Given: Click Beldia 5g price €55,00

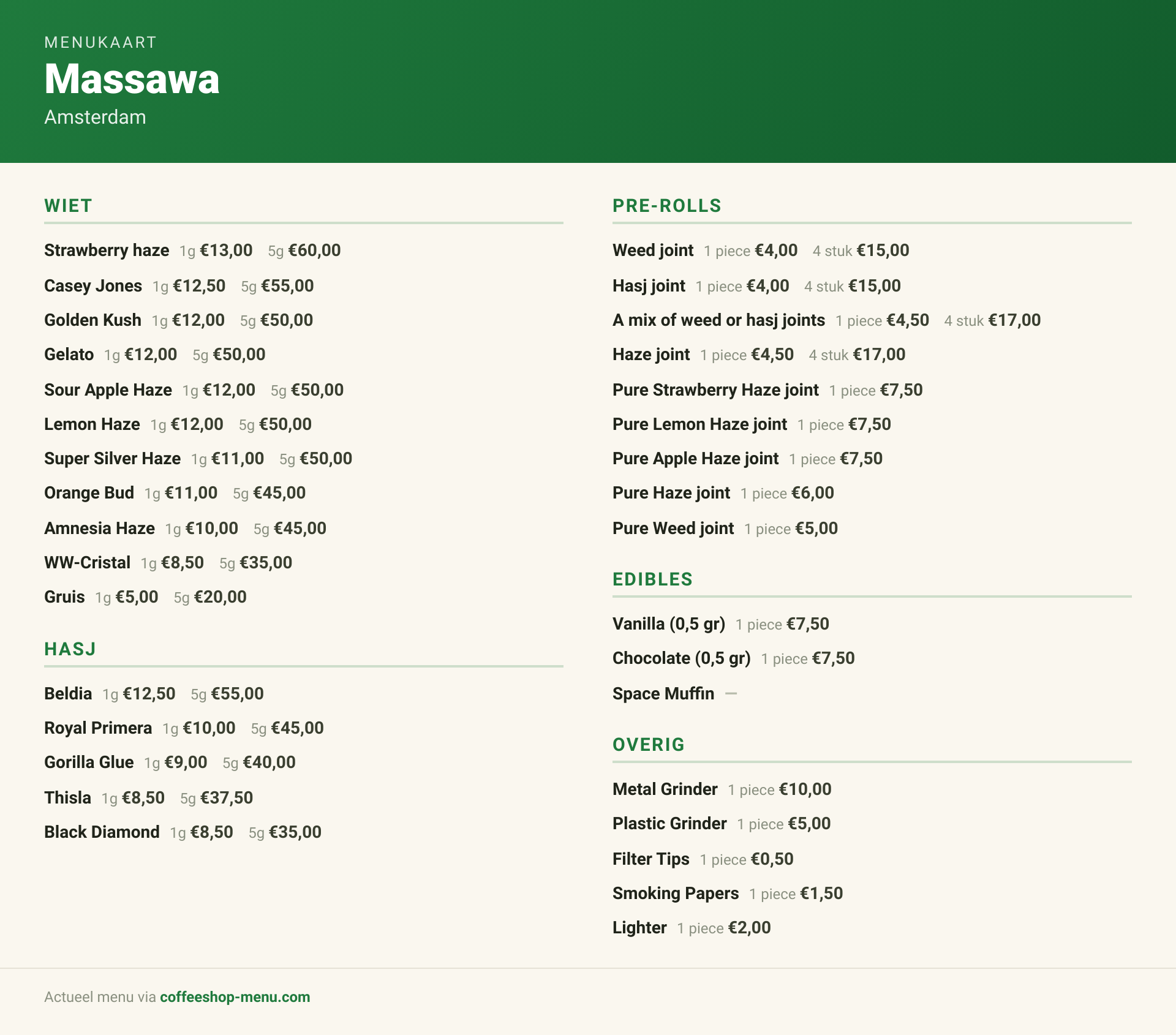Looking at the screenshot, I should pos(237,694).
